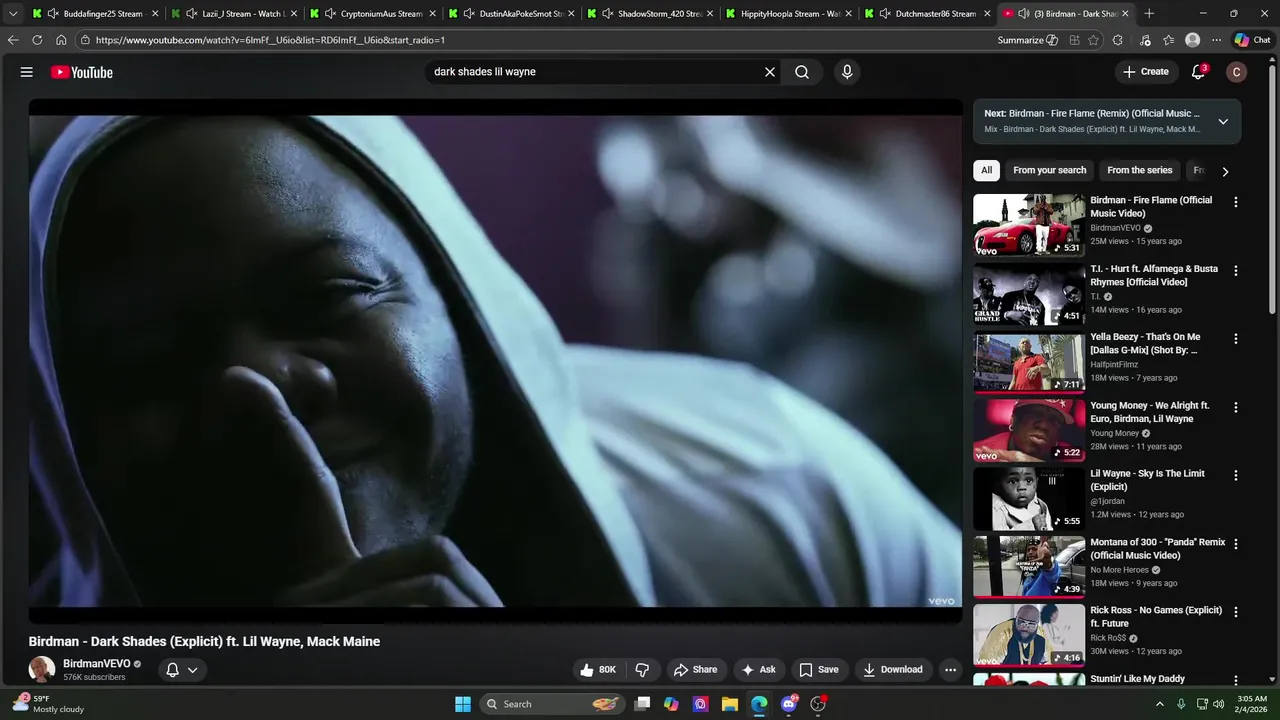
Task: Open the YouTube guide hamburger menu
Action: tap(27, 72)
